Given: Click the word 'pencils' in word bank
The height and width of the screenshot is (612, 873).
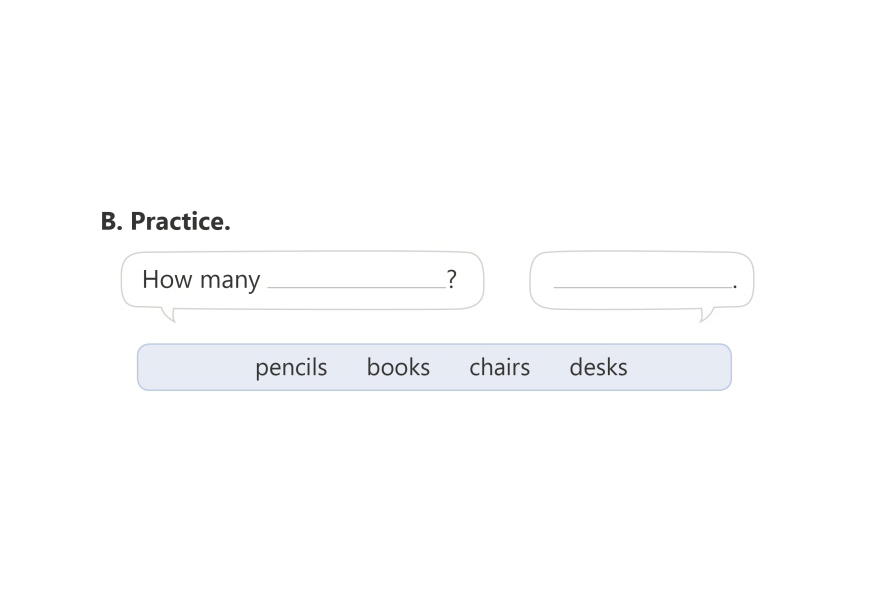Looking at the screenshot, I should tap(291, 368).
